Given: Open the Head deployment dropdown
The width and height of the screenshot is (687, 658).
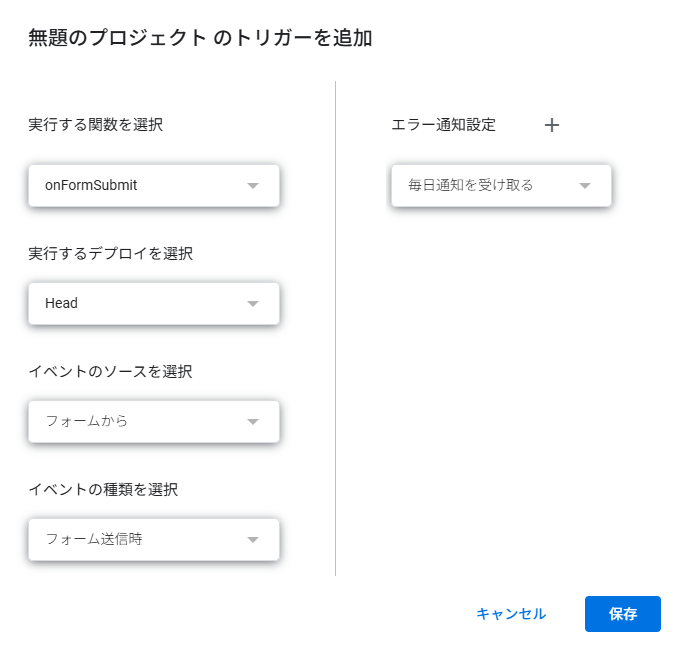Looking at the screenshot, I should (x=140, y=304).
